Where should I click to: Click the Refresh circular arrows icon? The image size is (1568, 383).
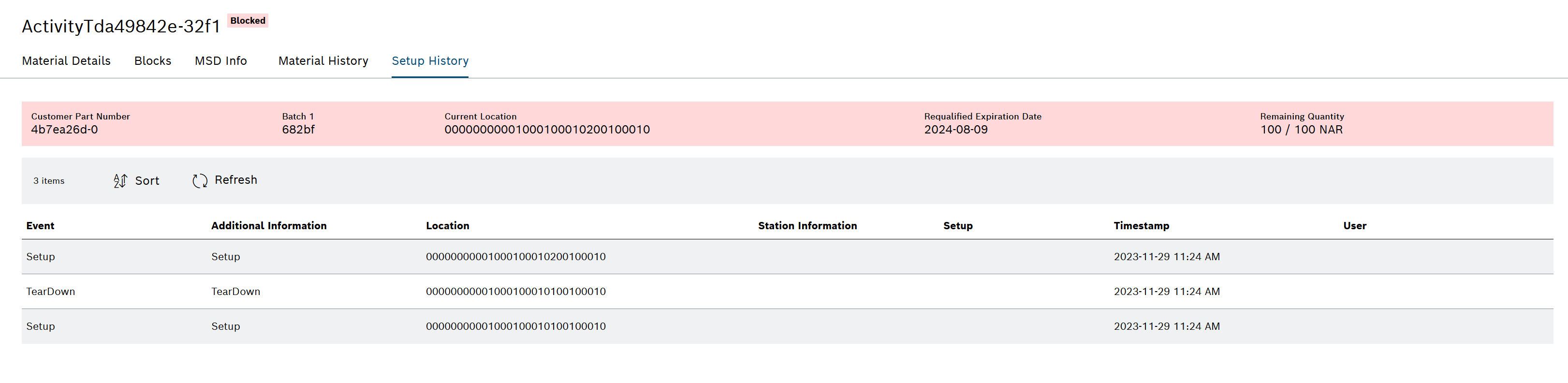[200, 181]
